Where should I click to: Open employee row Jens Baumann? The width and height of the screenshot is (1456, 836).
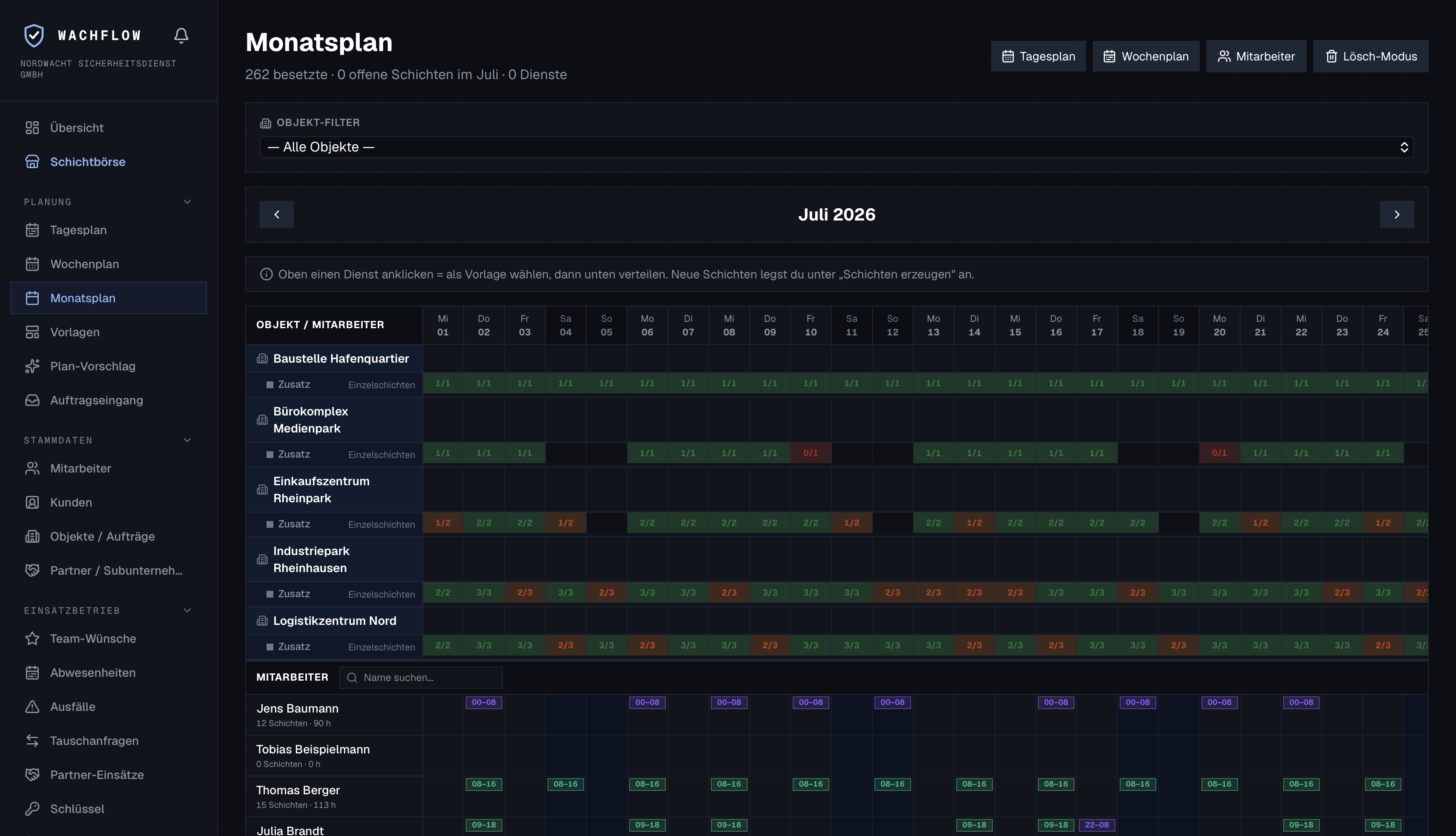(x=334, y=715)
